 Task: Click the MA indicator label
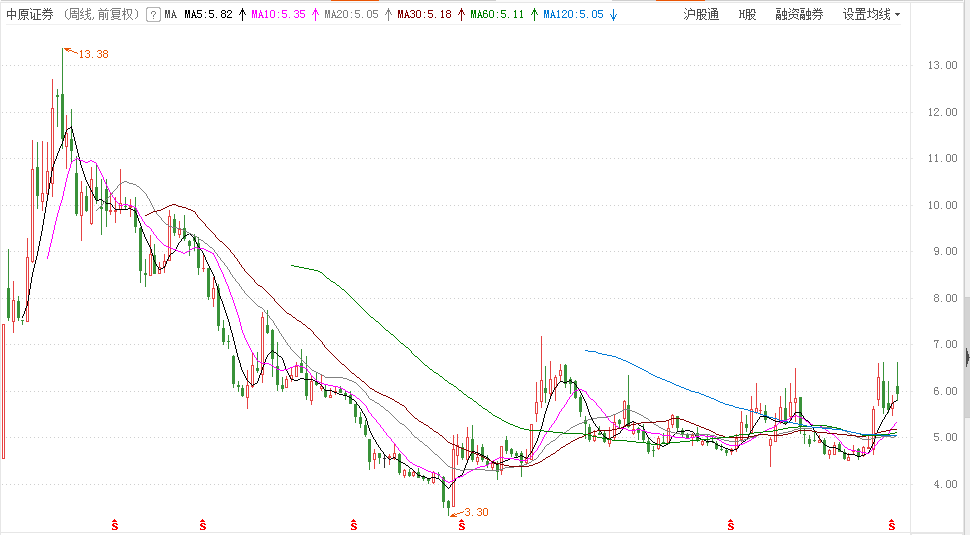point(171,15)
